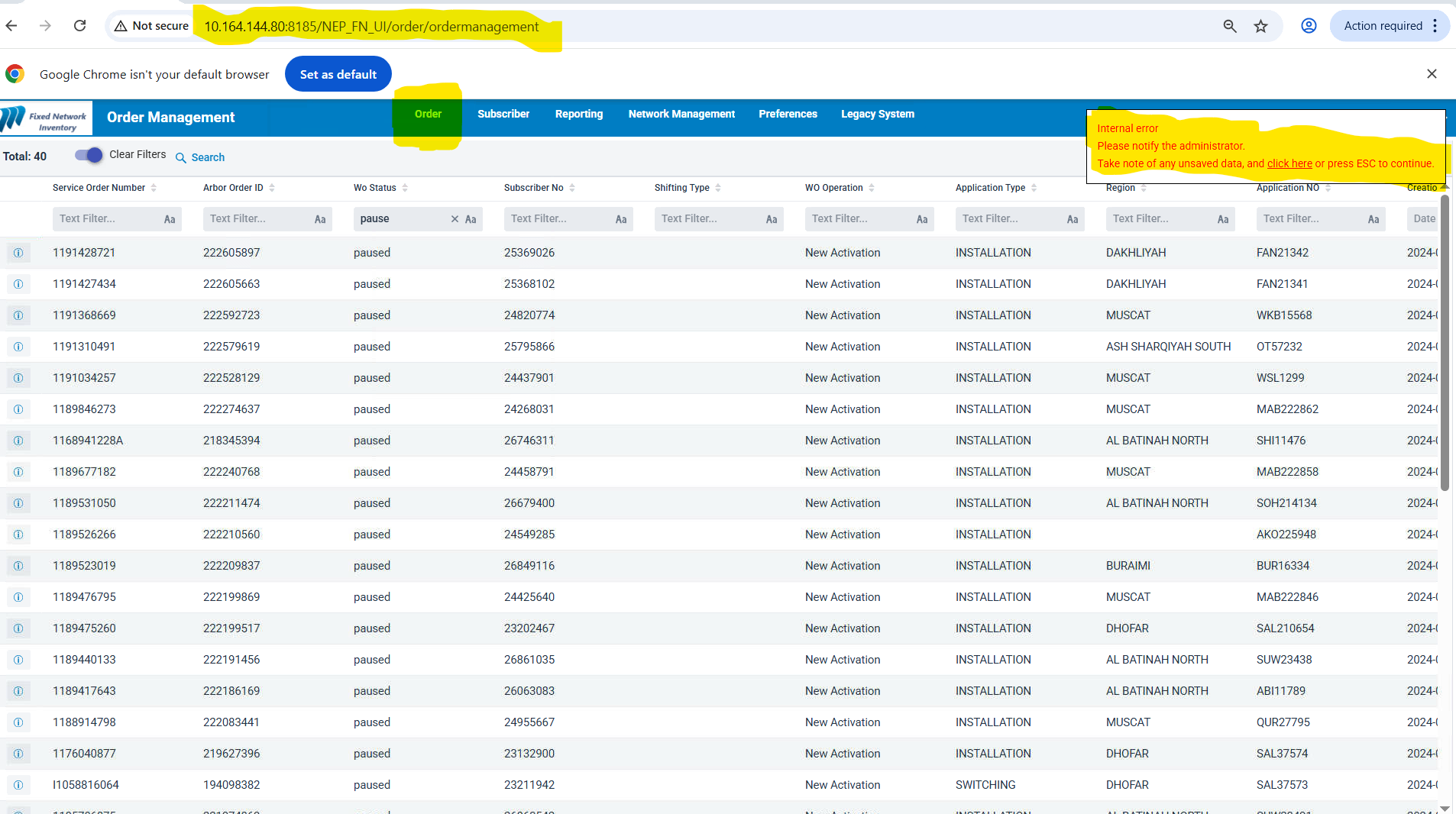Sort by WO Operation column arrows
The width and height of the screenshot is (1456, 814).
pos(872,188)
